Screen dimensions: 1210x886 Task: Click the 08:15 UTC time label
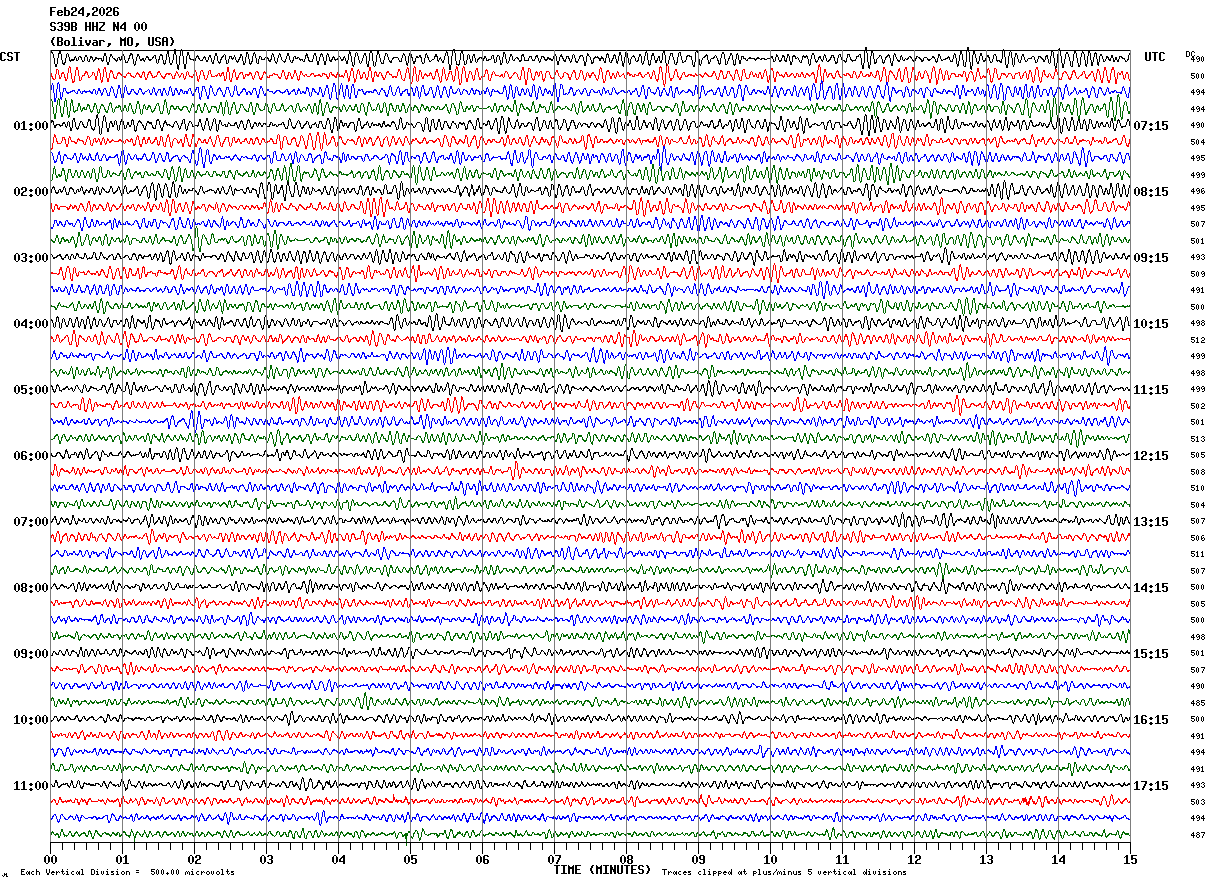(1151, 192)
